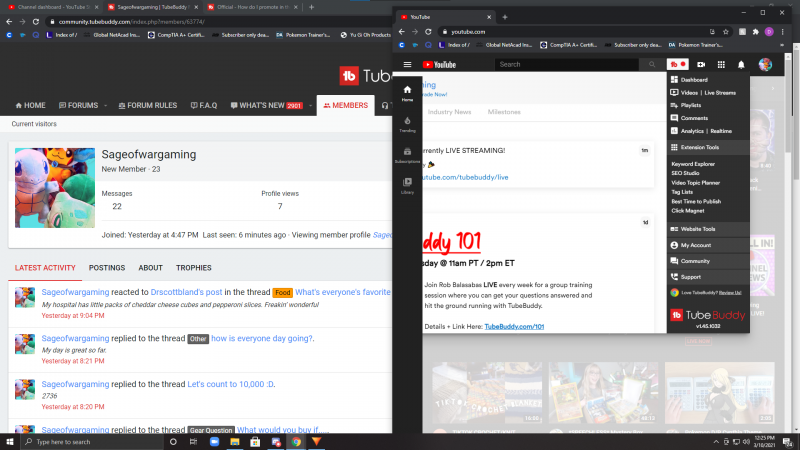
Task: Click the YouTube create video camera icon
Action: click(701, 64)
